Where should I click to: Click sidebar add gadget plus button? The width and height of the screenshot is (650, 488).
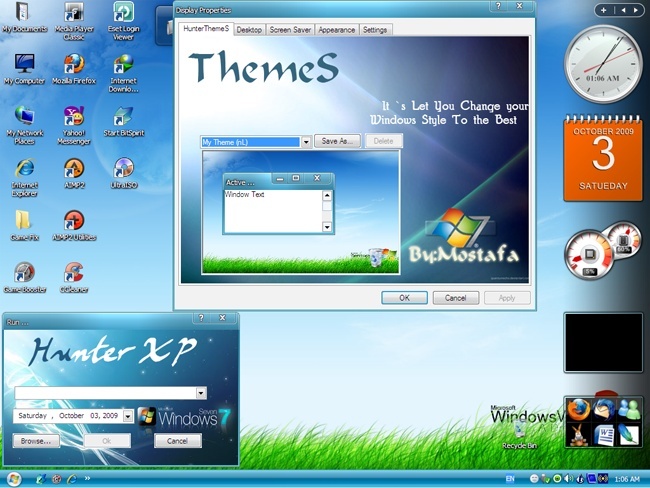pos(604,10)
